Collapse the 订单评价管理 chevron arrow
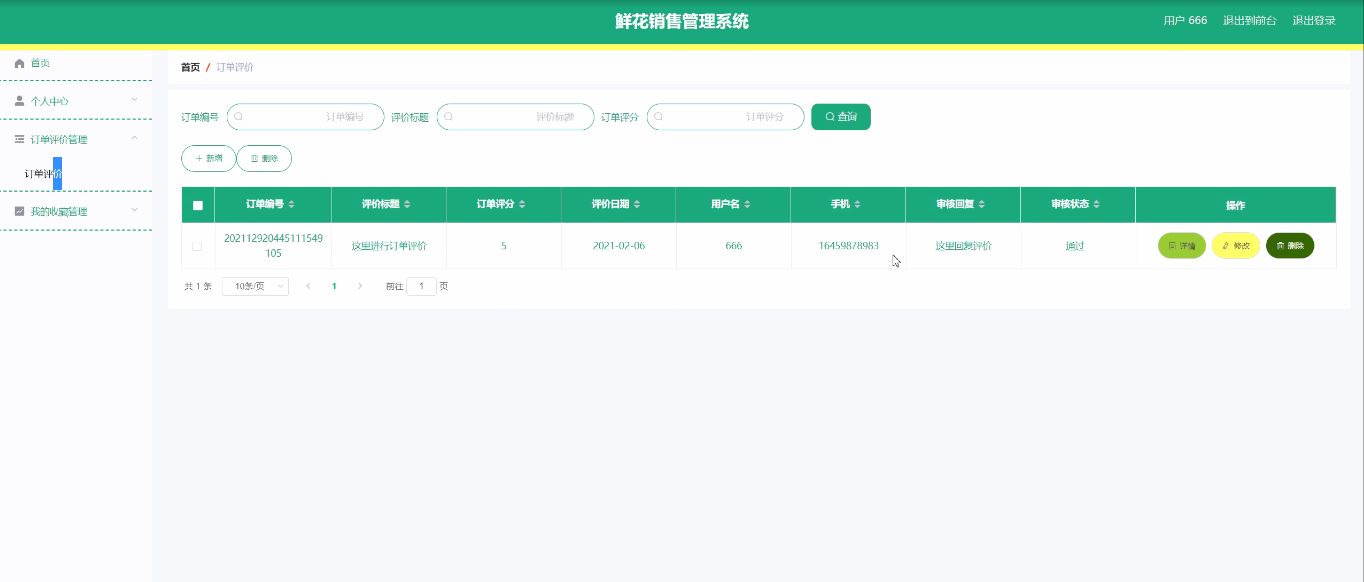Viewport: 1364px width, 582px height. pyautogui.click(x=135, y=138)
